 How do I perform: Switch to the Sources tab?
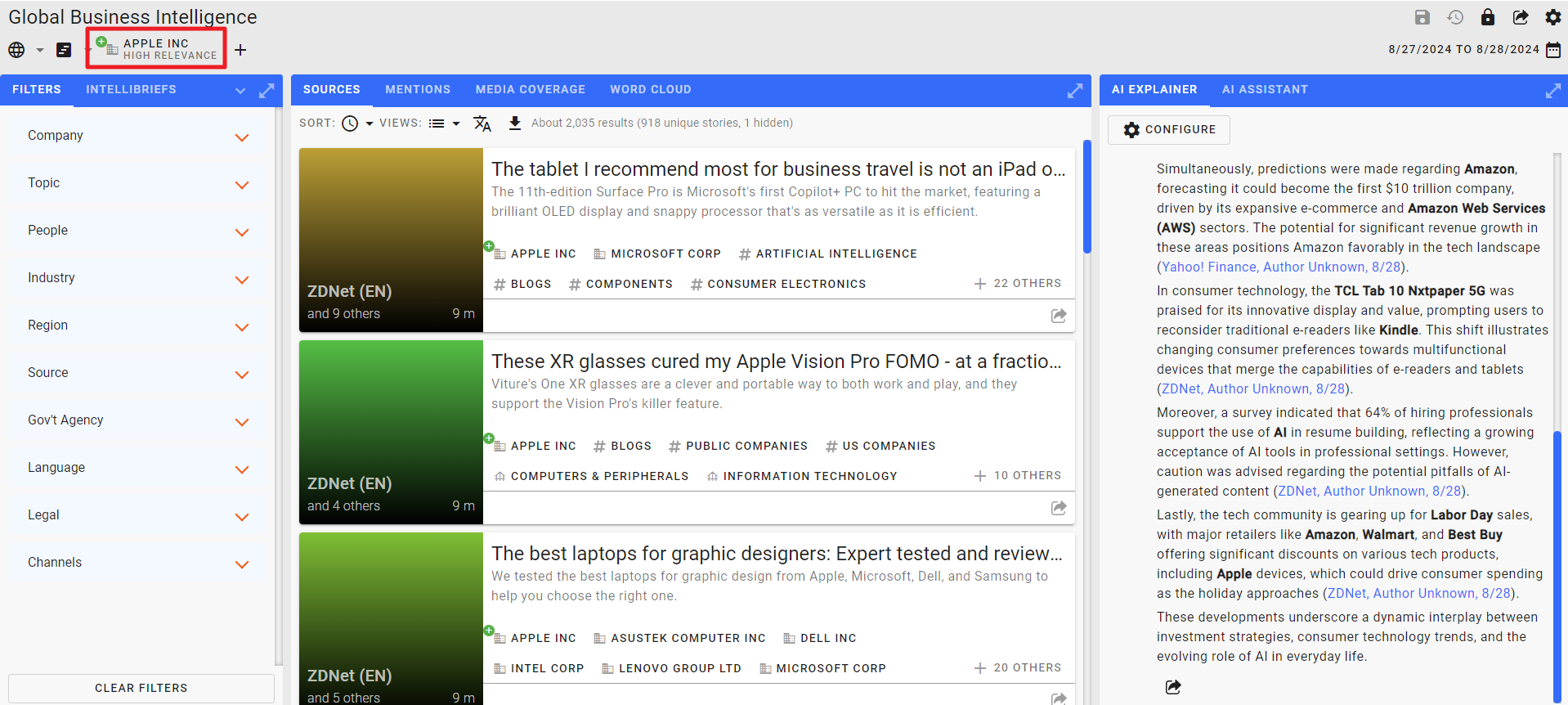coord(332,89)
